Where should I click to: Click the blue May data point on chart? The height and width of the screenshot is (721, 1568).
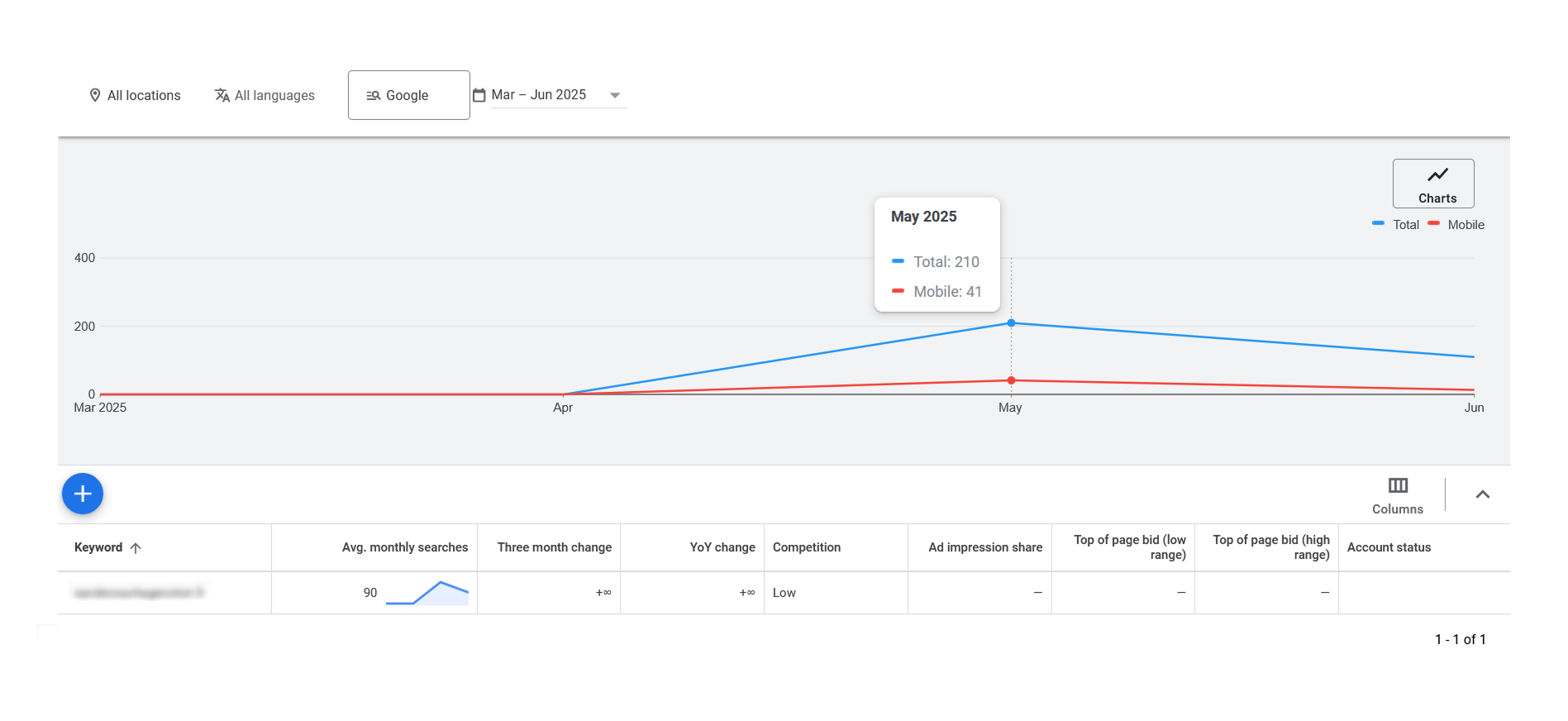coord(1011,323)
